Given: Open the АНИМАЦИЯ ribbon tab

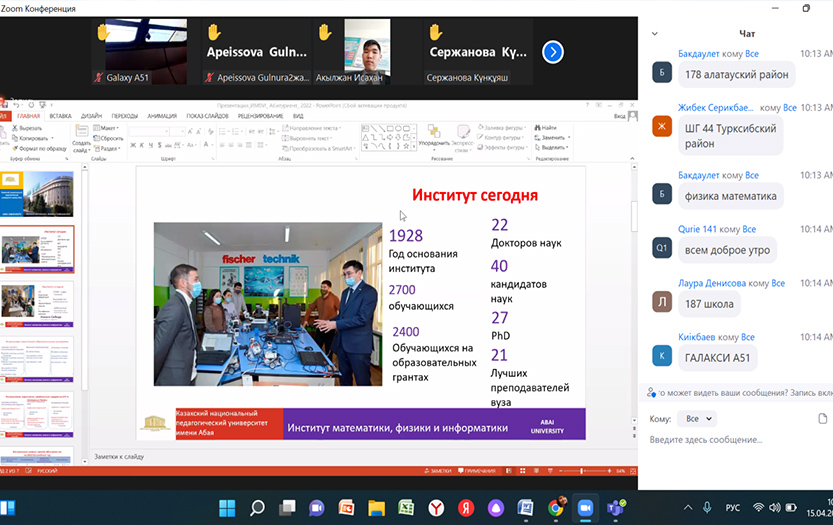Looking at the screenshot, I should pyautogui.click(x=163, y=116).
